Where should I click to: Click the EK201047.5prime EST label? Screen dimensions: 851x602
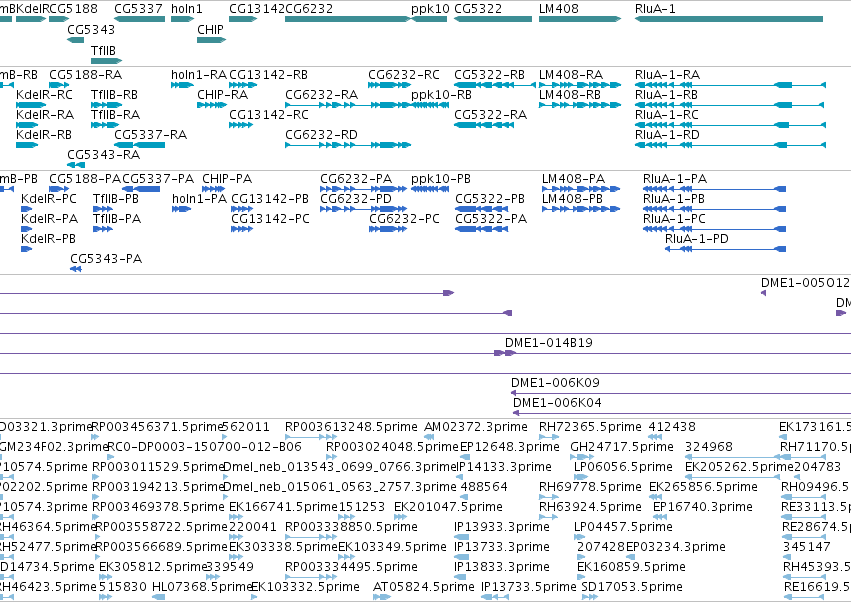point(448,507)
